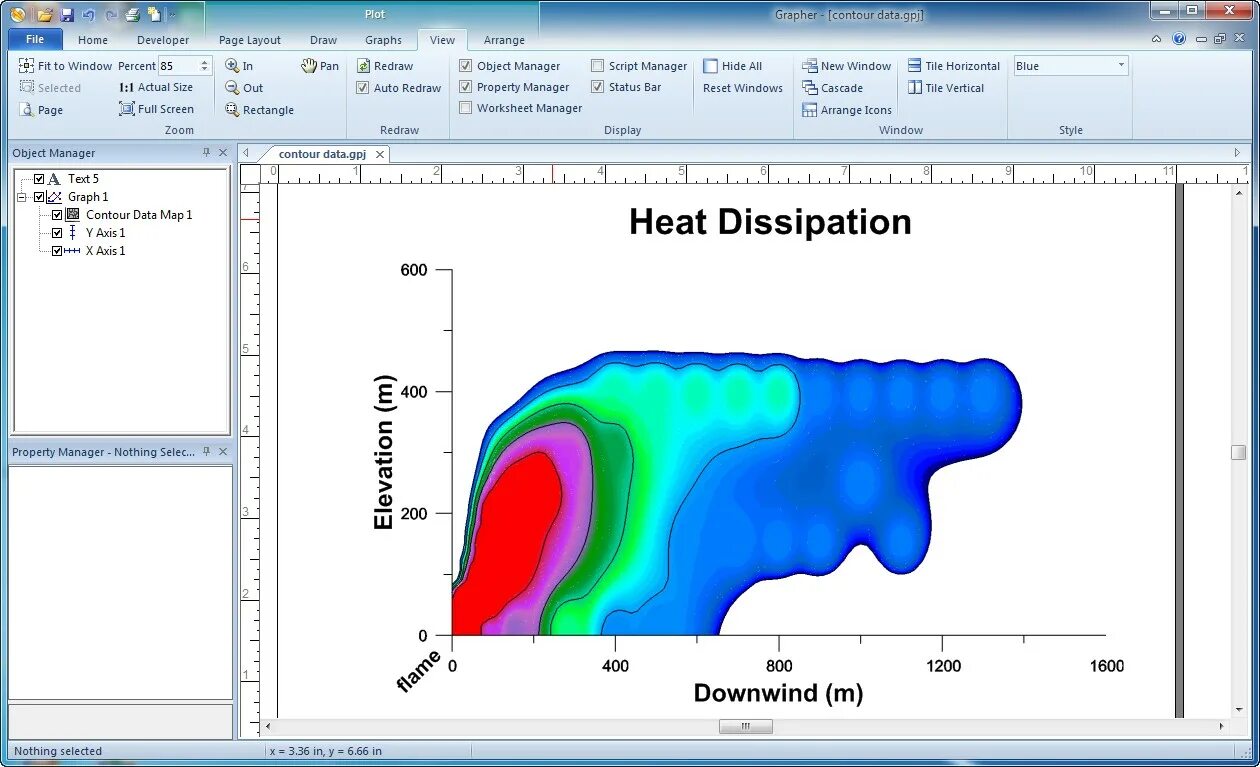Toggle visibility checkbox for Text 5
1260x767 pixels.
pyautogui.click(x=39, y=179)
